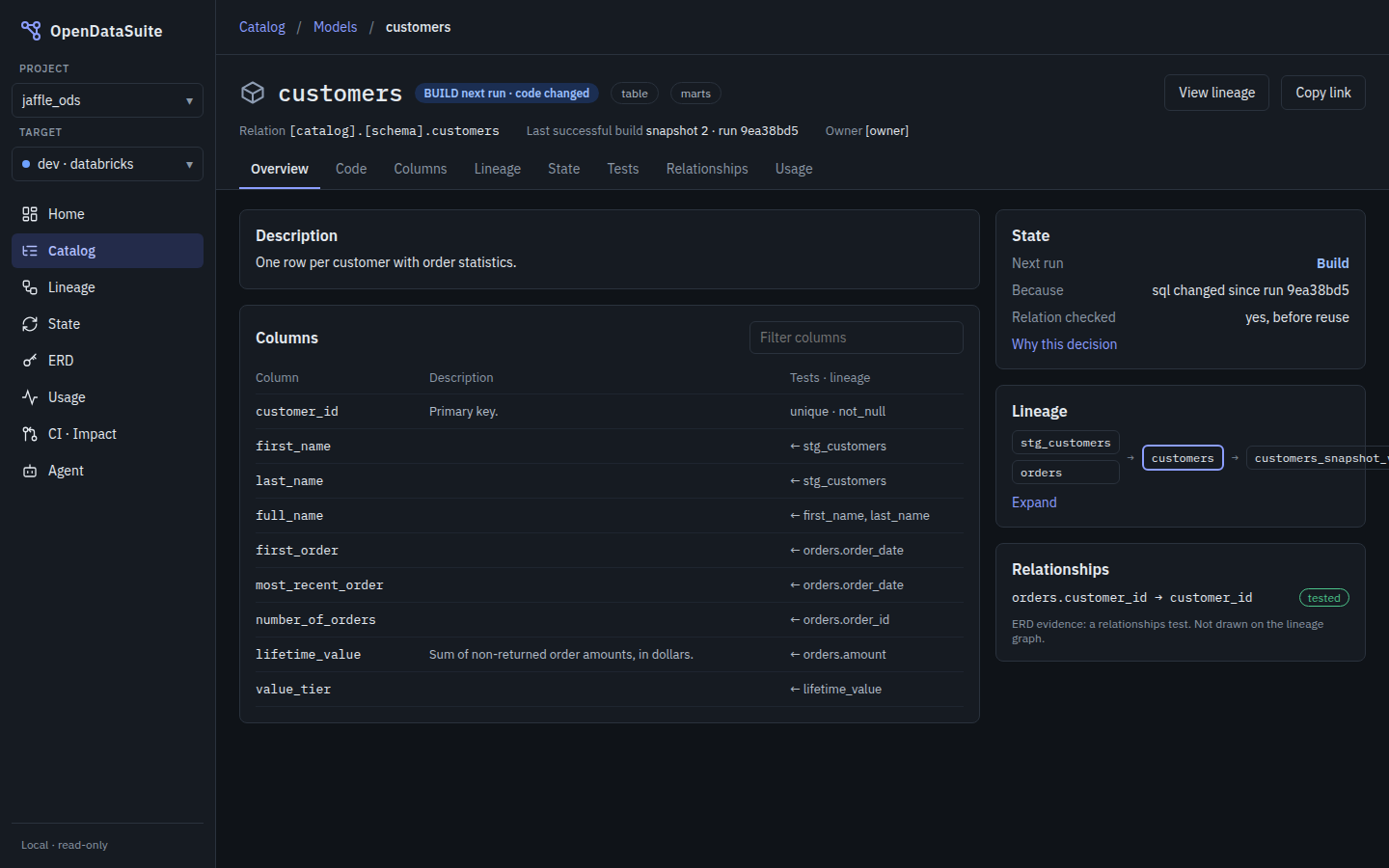Open the Usage activity icon in sidebar

[30, 397]
